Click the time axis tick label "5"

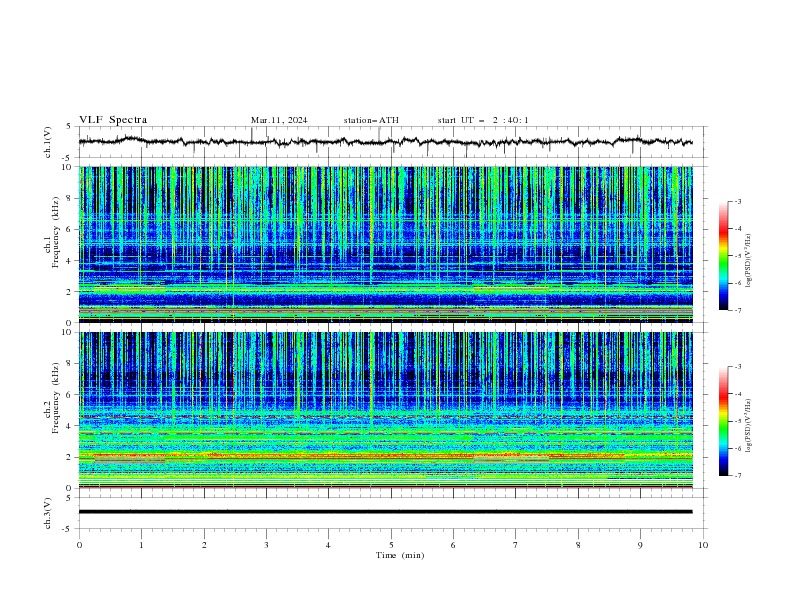[x=391, y=545]
